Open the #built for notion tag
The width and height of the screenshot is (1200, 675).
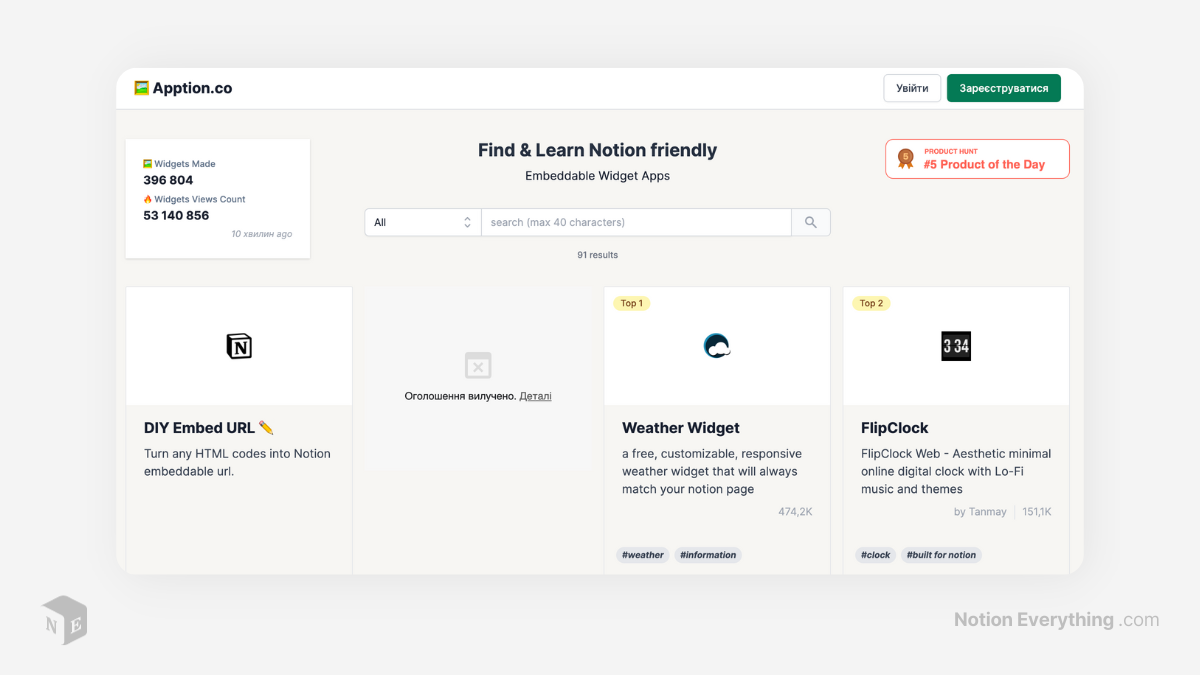pos(941,554)
